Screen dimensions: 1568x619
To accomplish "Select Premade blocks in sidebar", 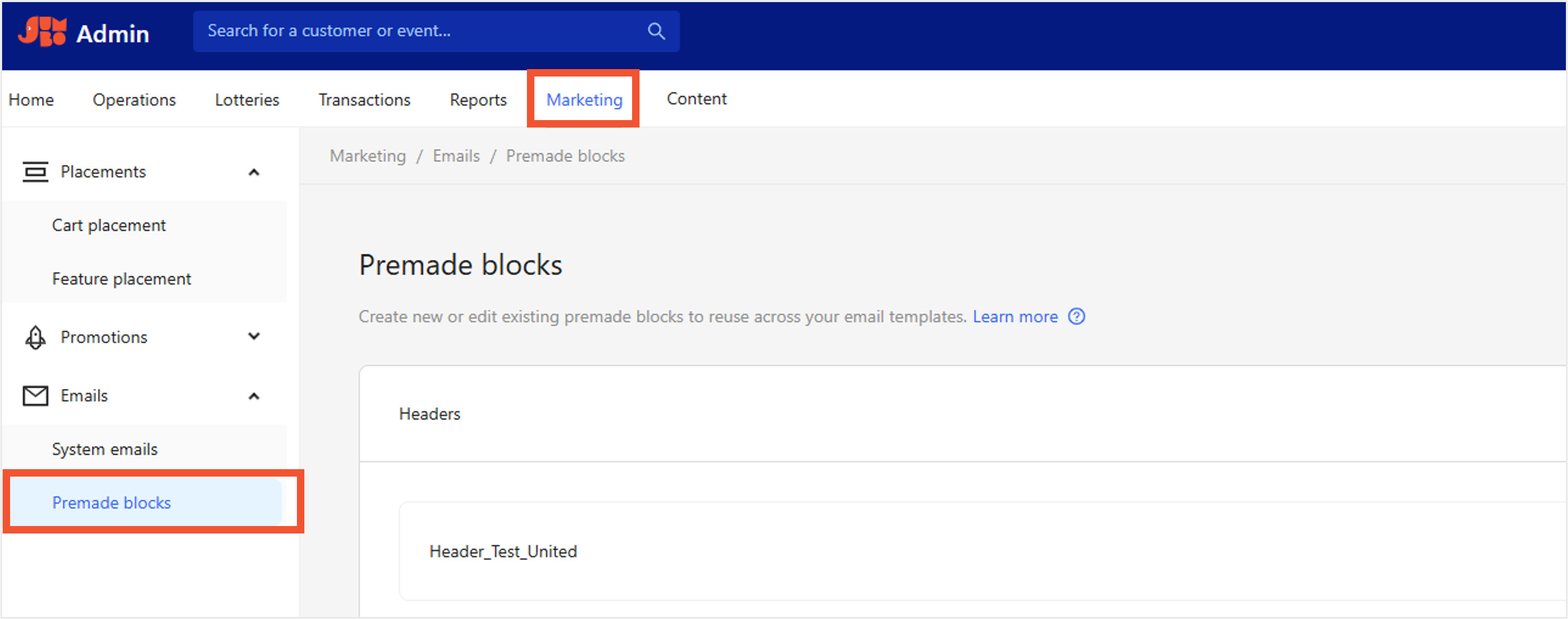I will [146, 502].
